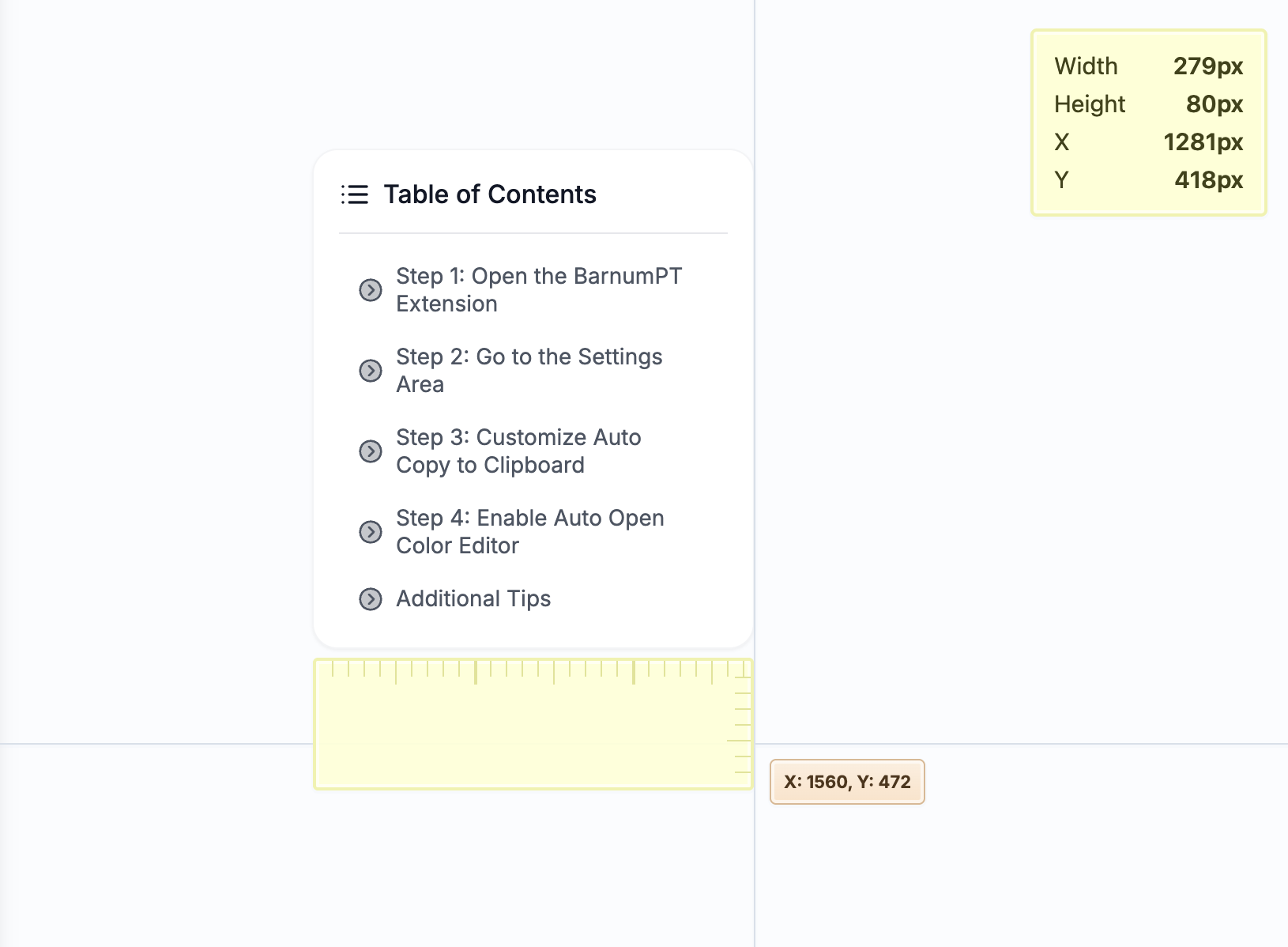Go to Step 3: Customize Auto Copy
This screenshot has height=947, width=1288.
click(518, 451)
